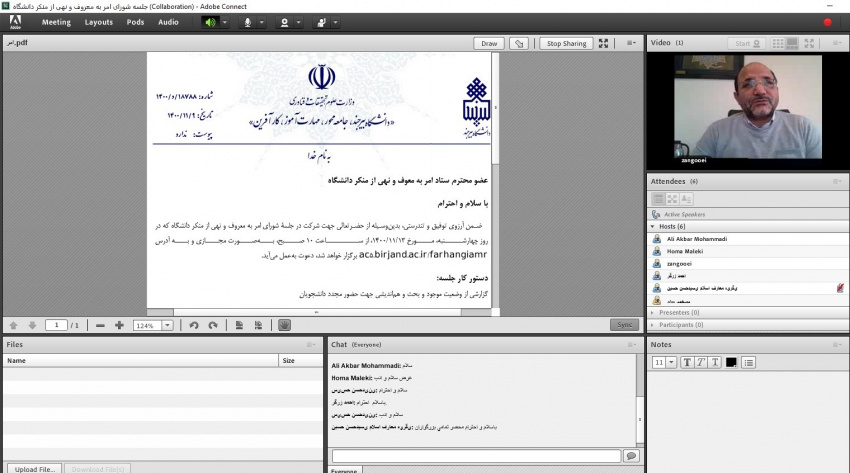Open the 124% zoom level dropdown
Screen dimensions: 850x473
click(168, 325)
